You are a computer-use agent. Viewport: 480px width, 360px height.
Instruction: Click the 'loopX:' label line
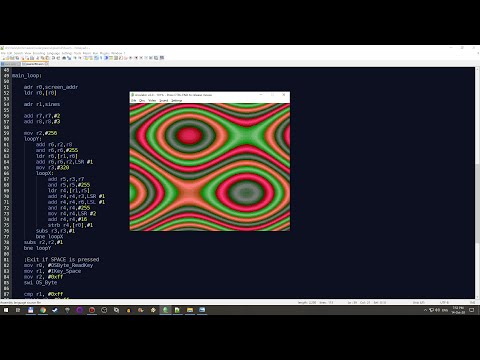(45, 173)
